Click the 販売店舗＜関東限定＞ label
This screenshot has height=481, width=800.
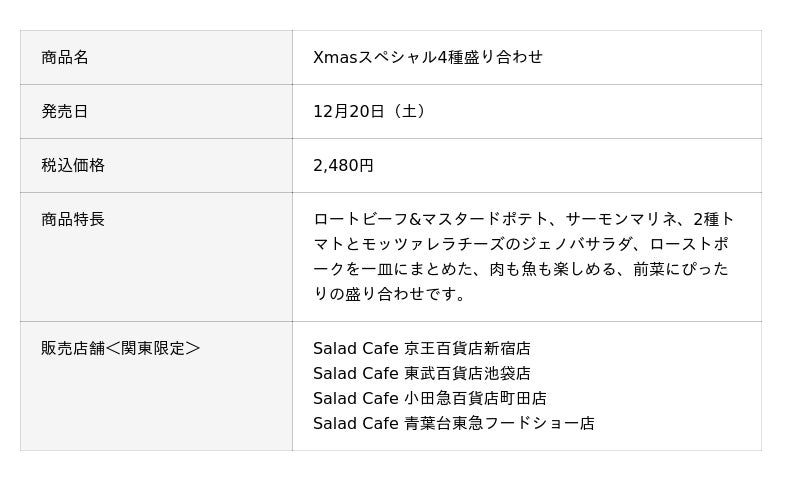[120, 349]
